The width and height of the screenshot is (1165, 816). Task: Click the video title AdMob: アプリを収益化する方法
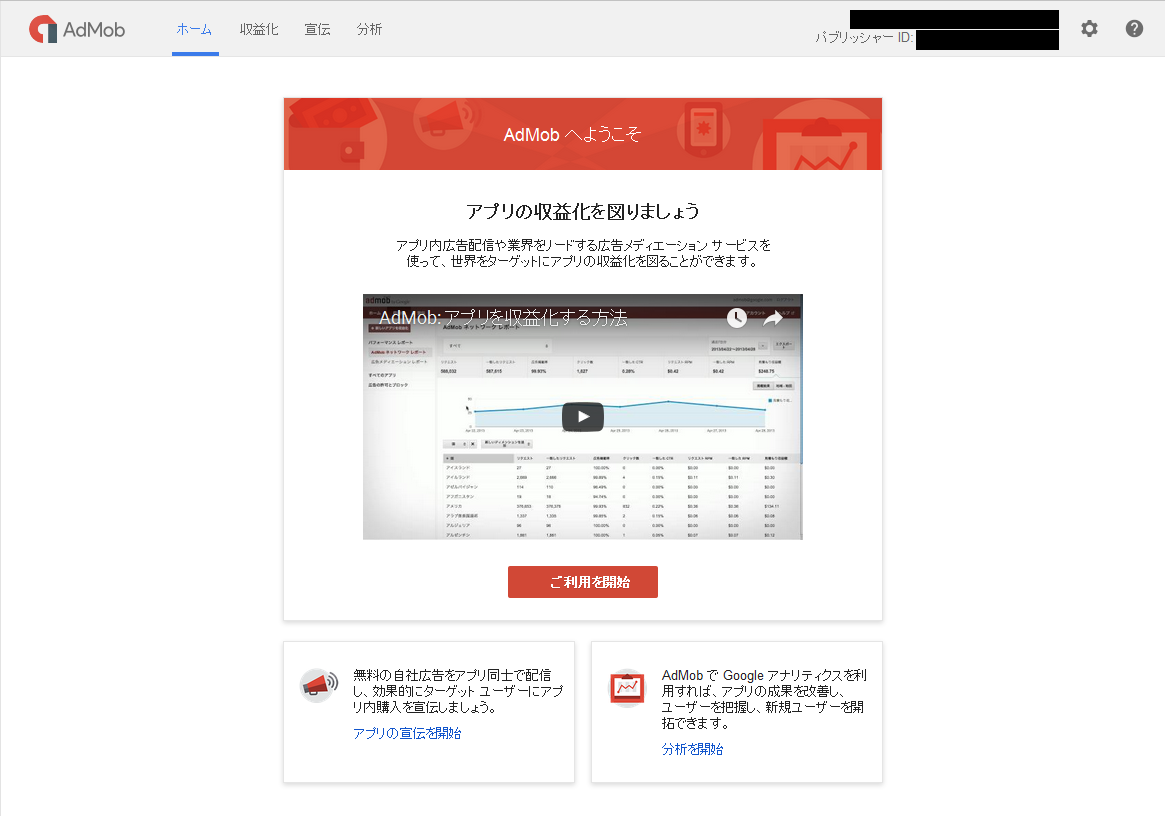coord(503,318)
